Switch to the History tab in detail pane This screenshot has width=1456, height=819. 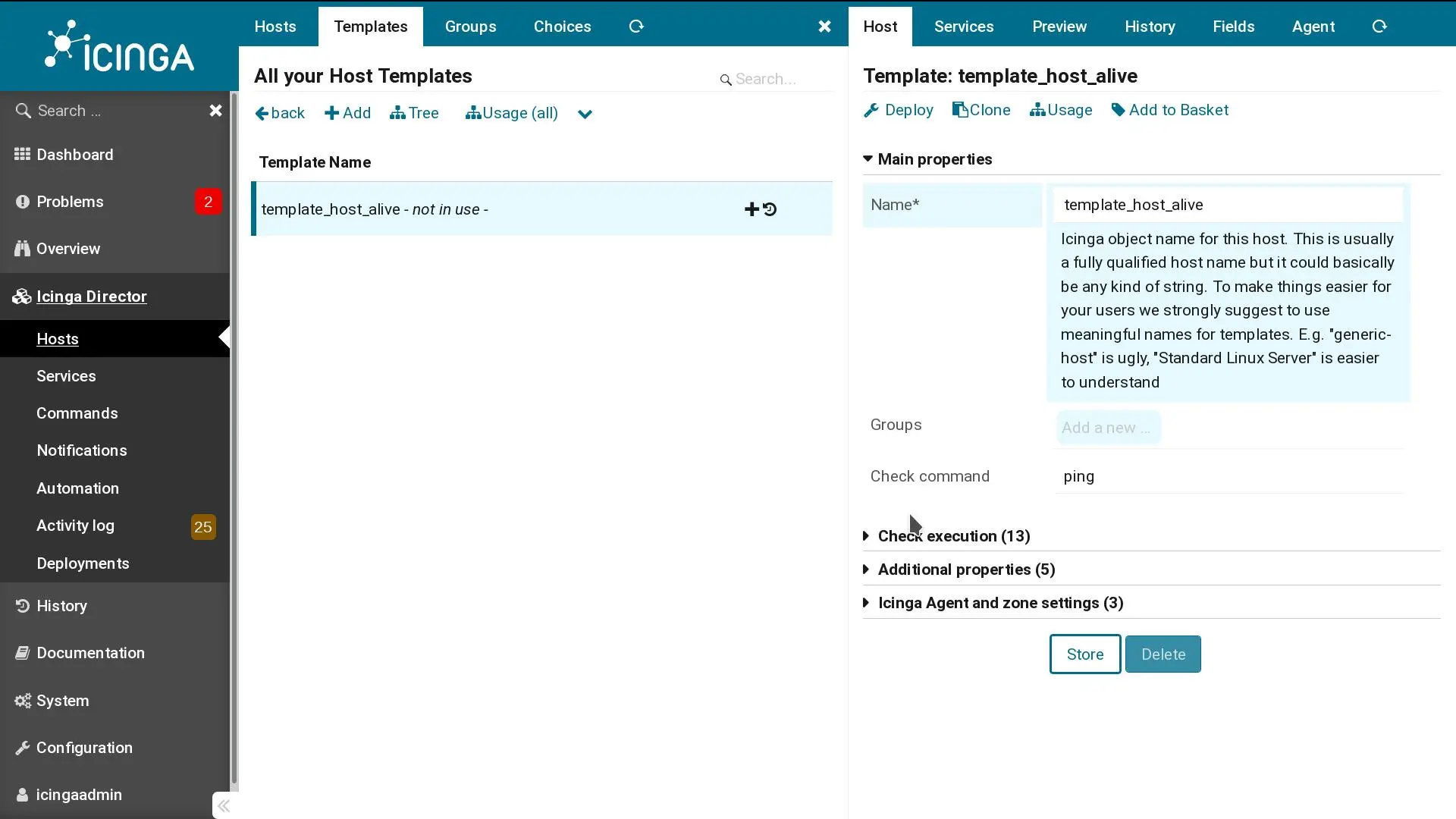(1150, 27)
